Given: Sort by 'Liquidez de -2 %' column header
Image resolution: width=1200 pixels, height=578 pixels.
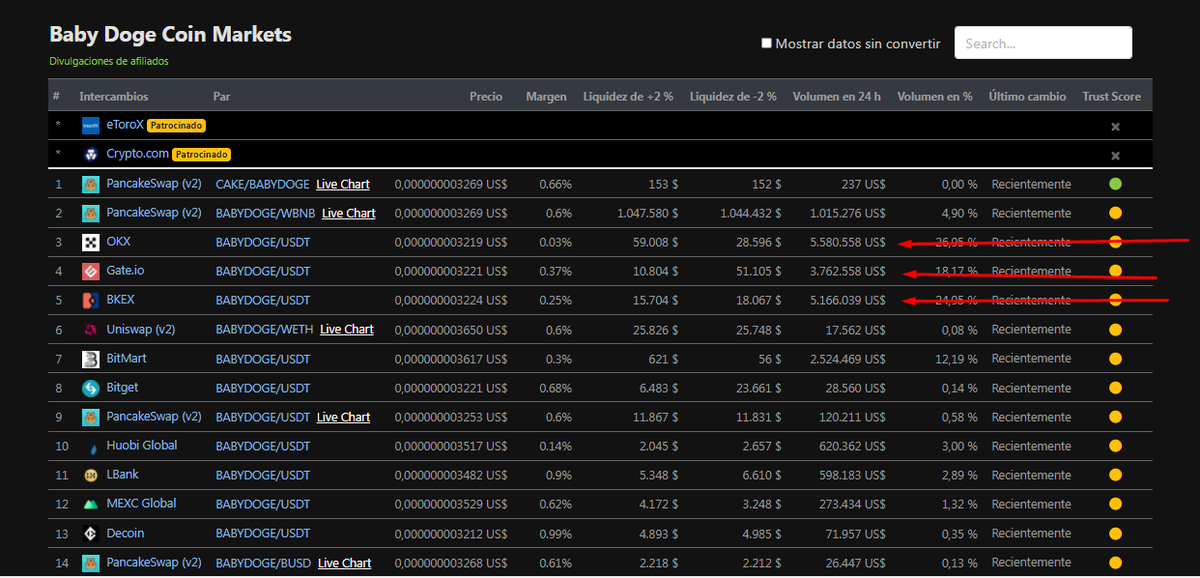Looking at the screenshot, I should point(735,97).
